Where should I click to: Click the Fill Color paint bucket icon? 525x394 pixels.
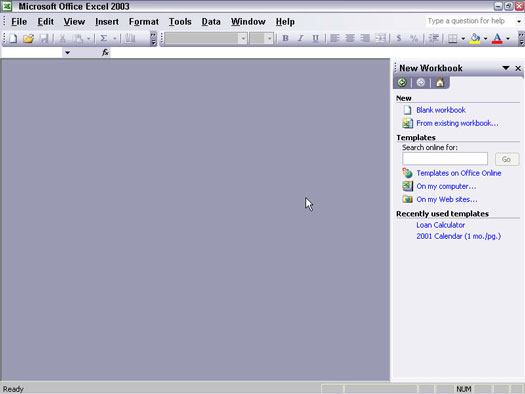[x=475, y=38]
